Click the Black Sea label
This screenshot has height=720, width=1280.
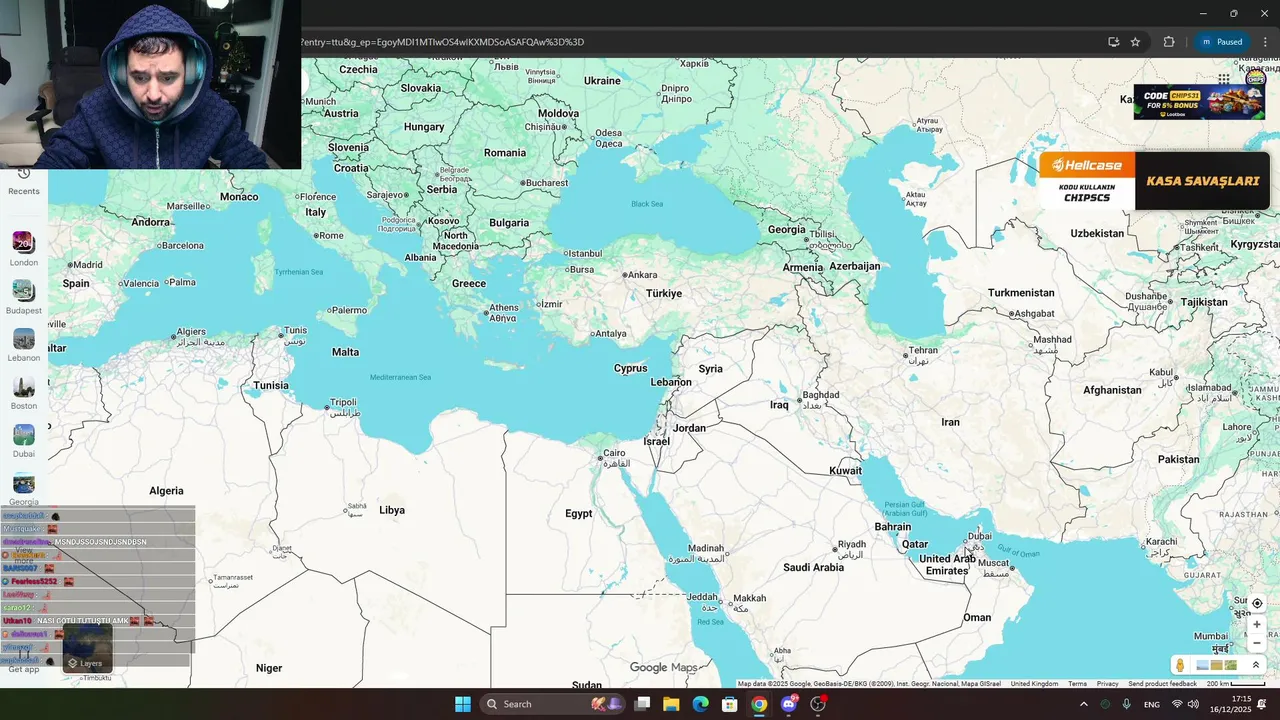coord(647,204)
